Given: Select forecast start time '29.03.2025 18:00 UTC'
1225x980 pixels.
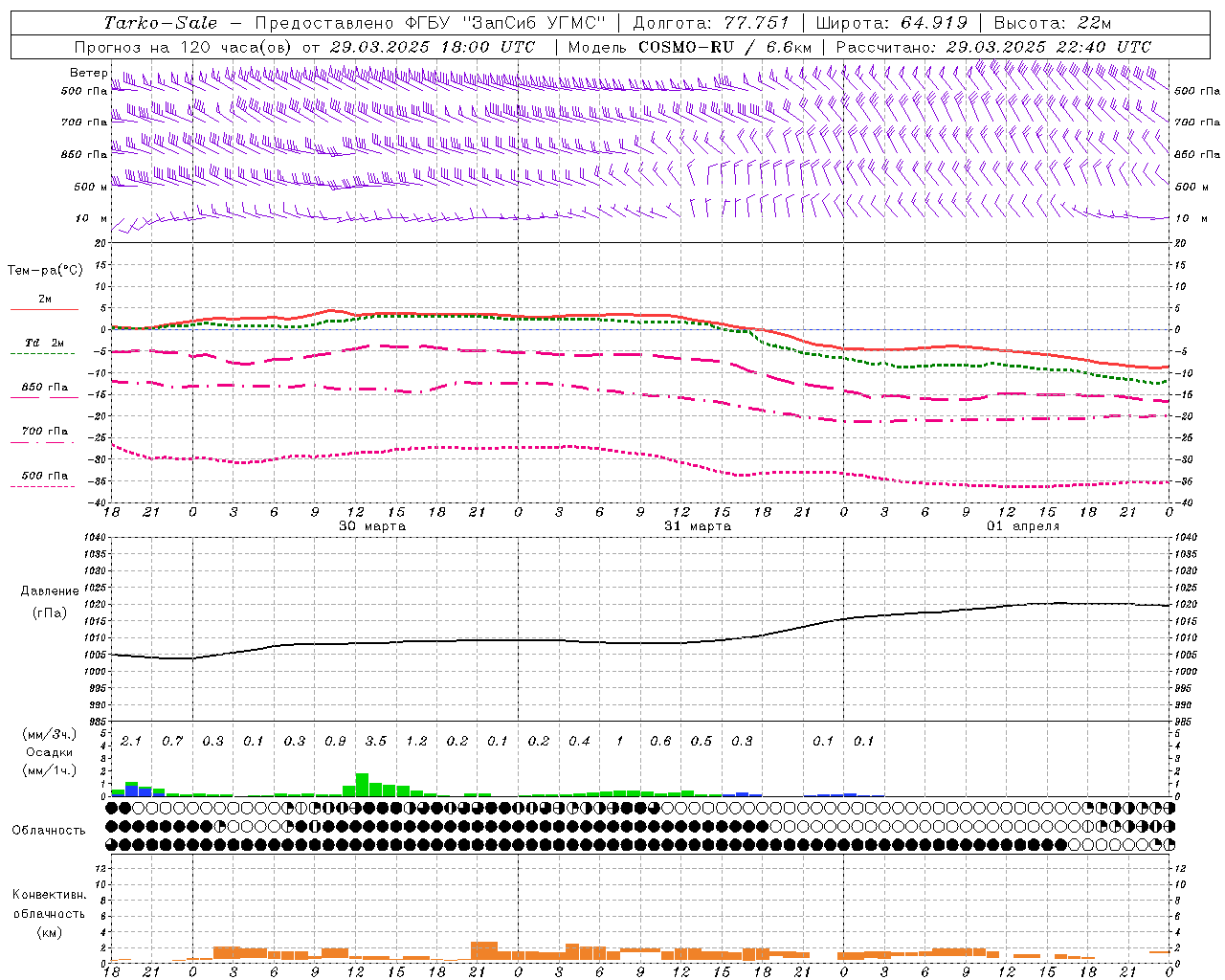Looking at the screenshot, I should [x=433, y=47].
